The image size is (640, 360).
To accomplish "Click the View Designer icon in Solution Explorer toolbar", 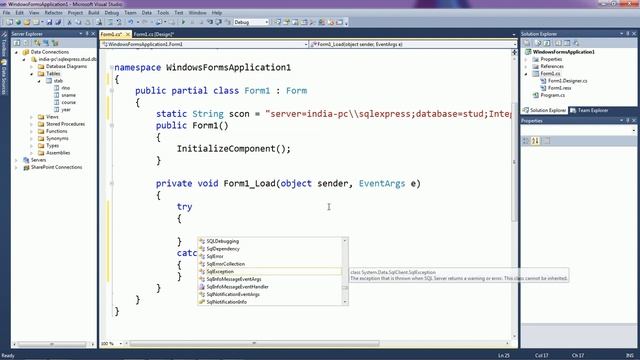I will click(x=567, y=43).
